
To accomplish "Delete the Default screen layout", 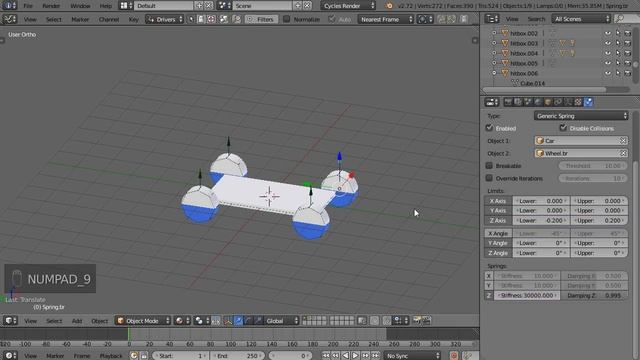I will click(209, 6).
